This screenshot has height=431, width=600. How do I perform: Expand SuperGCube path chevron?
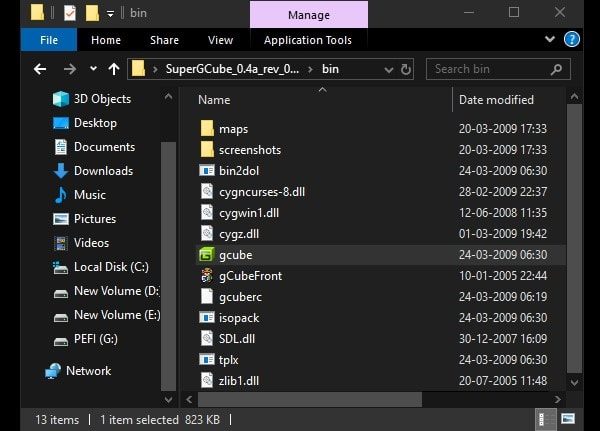(x=310, y=69)
